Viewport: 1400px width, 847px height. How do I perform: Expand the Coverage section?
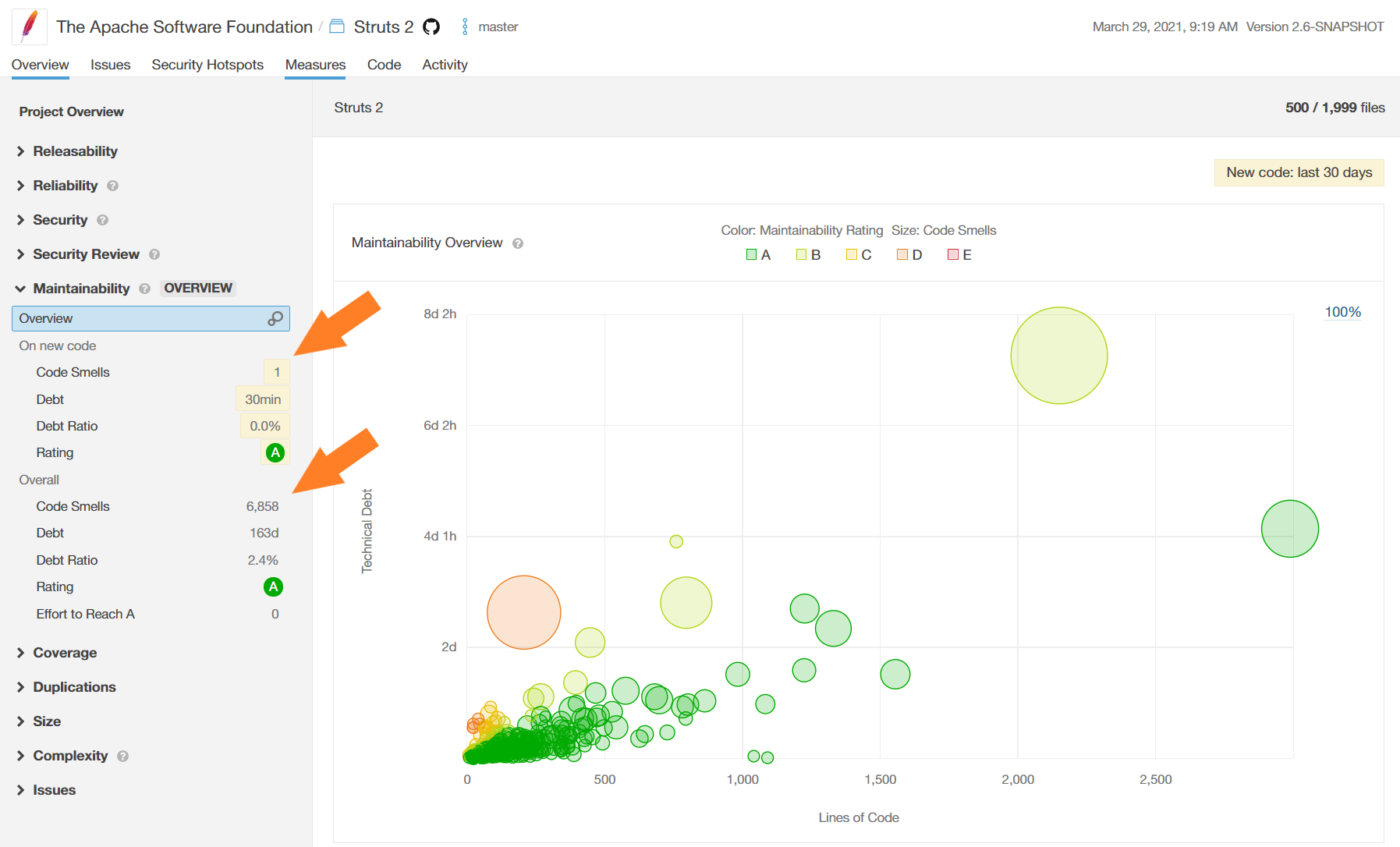pos(57,653)
